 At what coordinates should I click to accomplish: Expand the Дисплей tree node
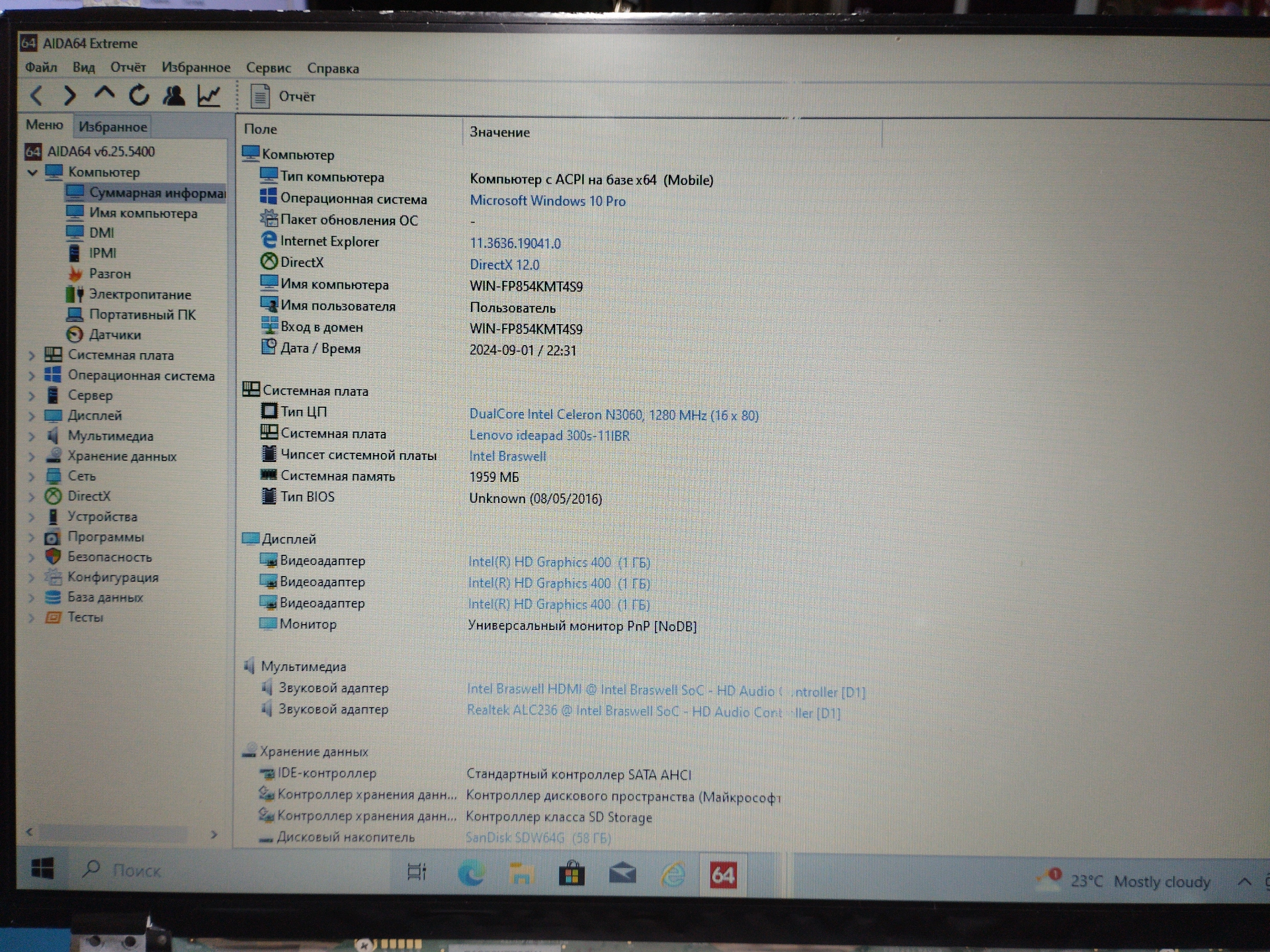coord(32,416)
